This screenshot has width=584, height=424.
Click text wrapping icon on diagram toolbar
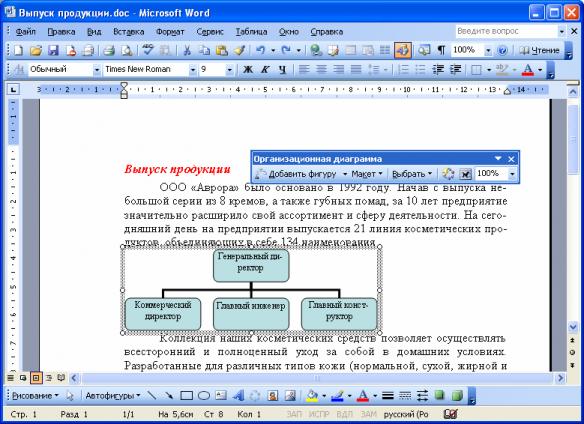coord(466,174)
